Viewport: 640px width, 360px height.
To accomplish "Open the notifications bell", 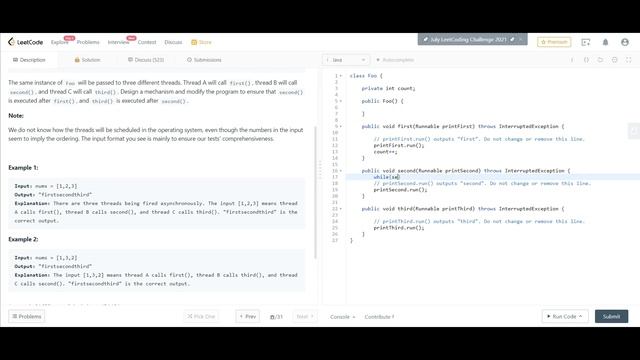I will point(605,42).
